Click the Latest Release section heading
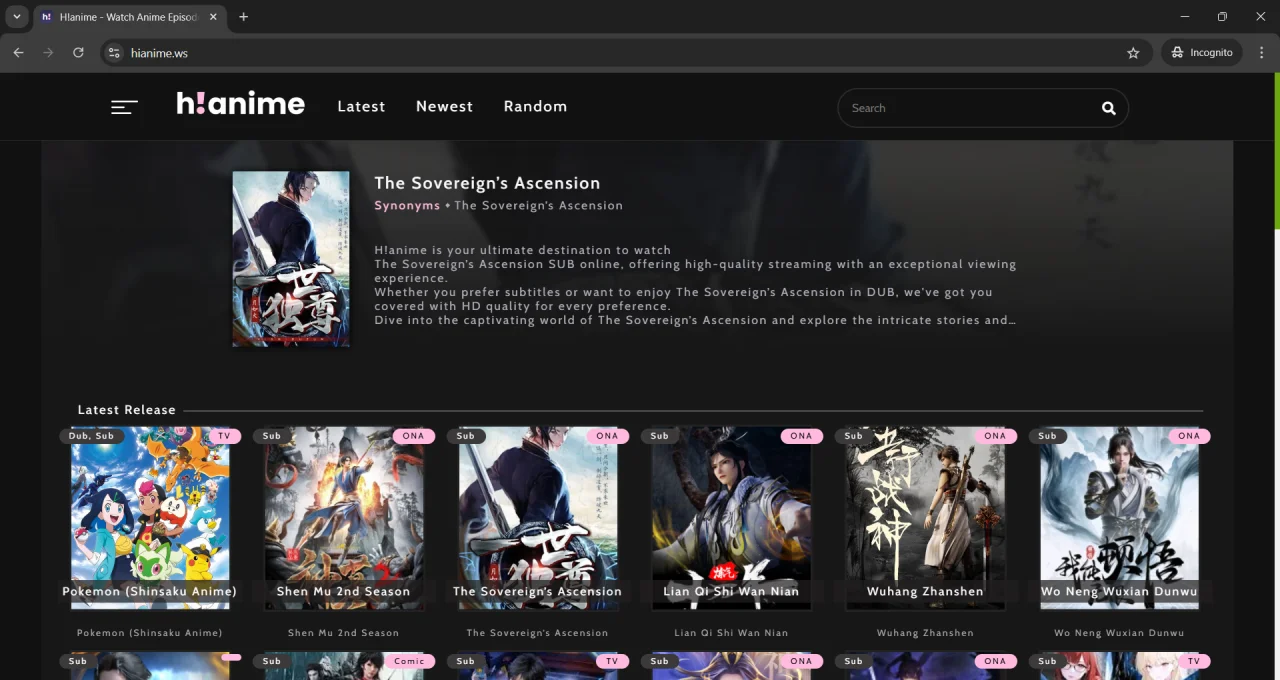This screenshot has height=680, width=1280. [127, 410]
